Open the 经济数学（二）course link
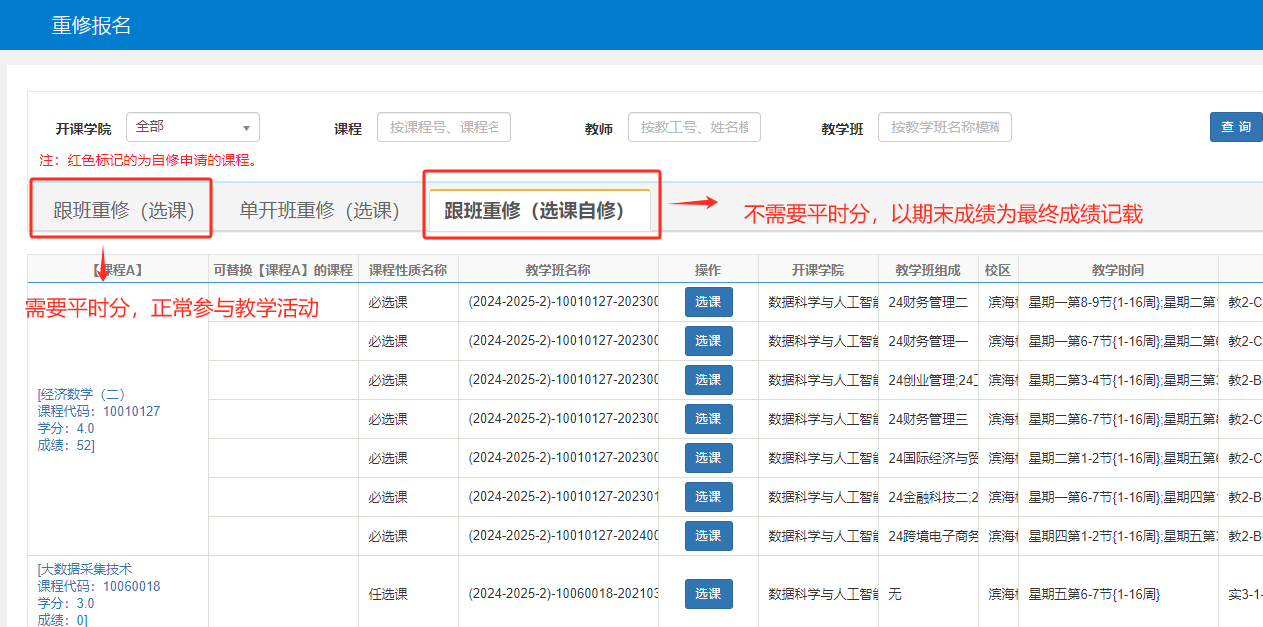Screen dimensions: 1263x627 (x=83, y=394)
